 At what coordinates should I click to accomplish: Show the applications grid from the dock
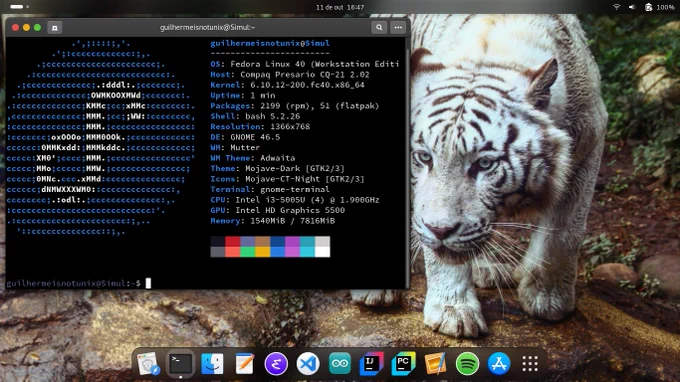point(530,364)
